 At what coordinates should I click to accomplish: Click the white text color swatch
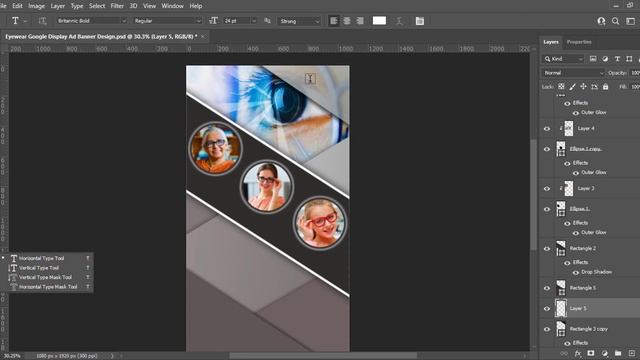(379, 20)
